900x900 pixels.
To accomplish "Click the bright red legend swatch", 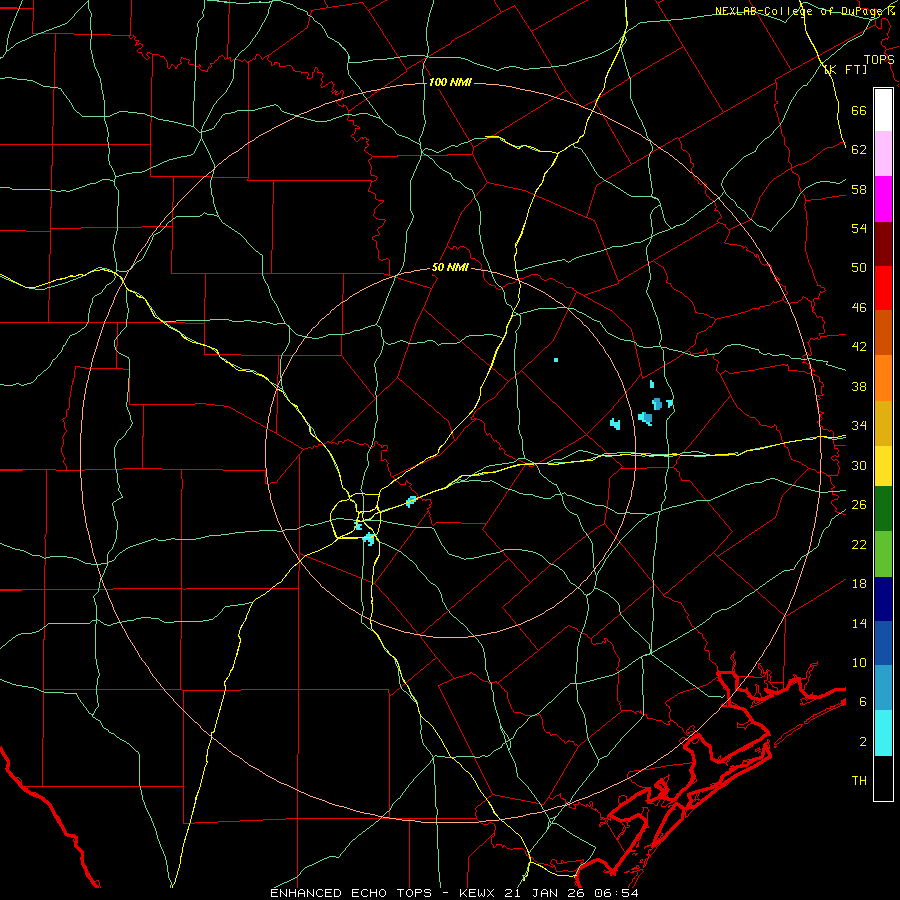I will [883, 288].
